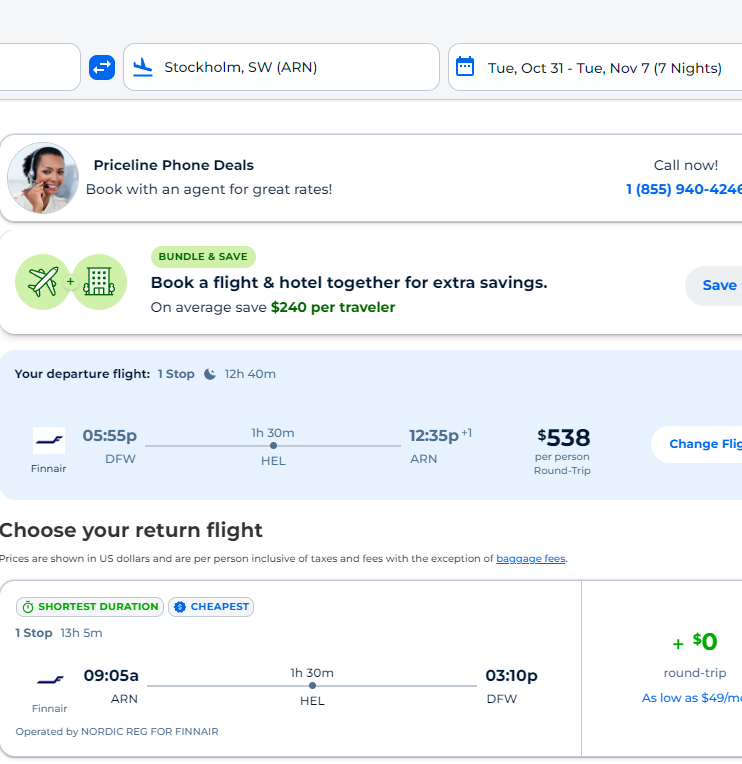Open the As low as $49/mo link
This screenshot has width=742, height=764.
tap(691, 698)
